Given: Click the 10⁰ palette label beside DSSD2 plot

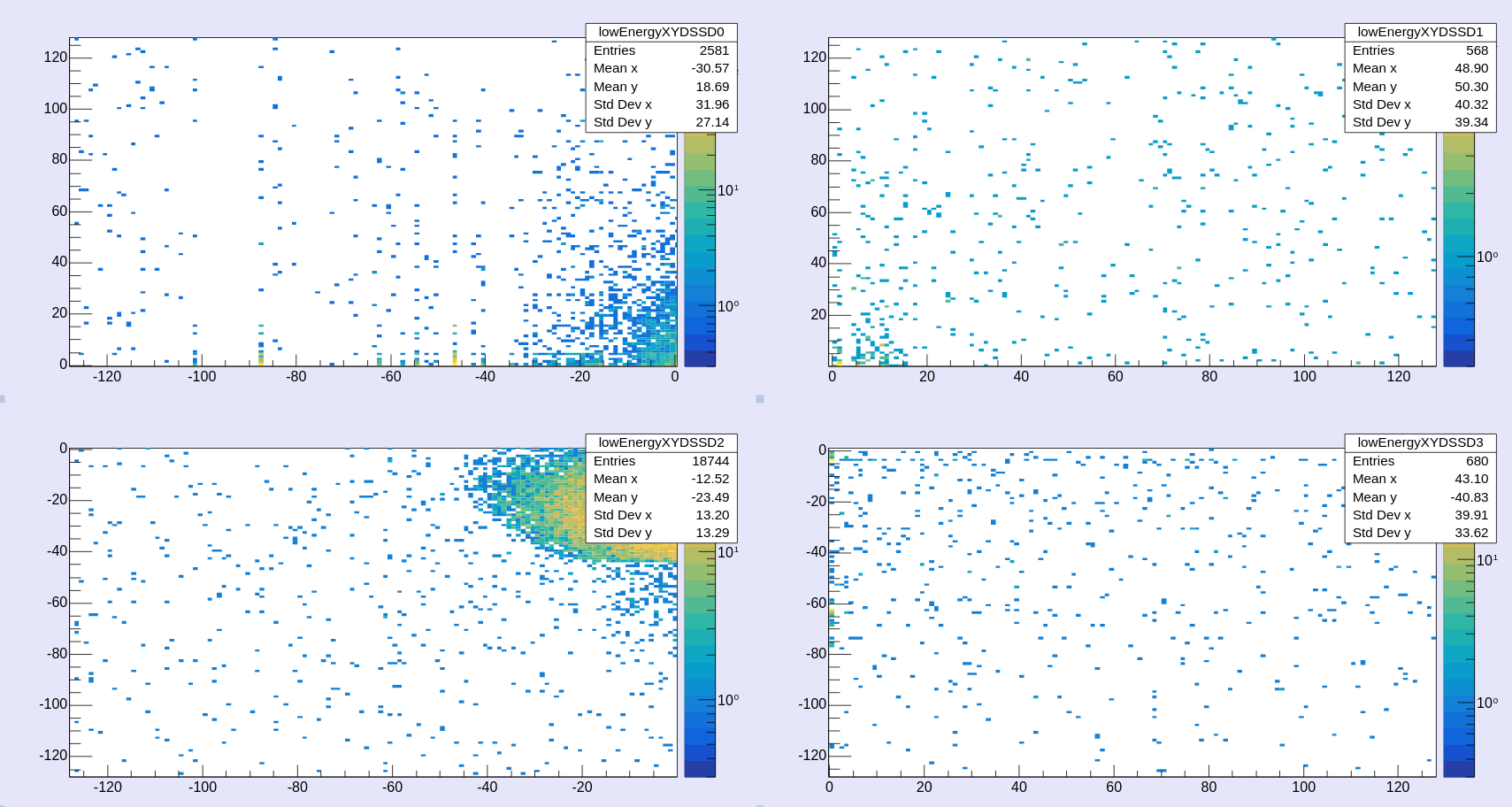Looking at the screenshot, I should coord(728,700).
